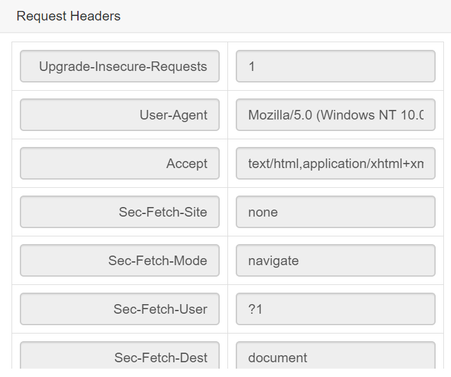
Task: Click the User-Agent label text
Action: point(173,115)
